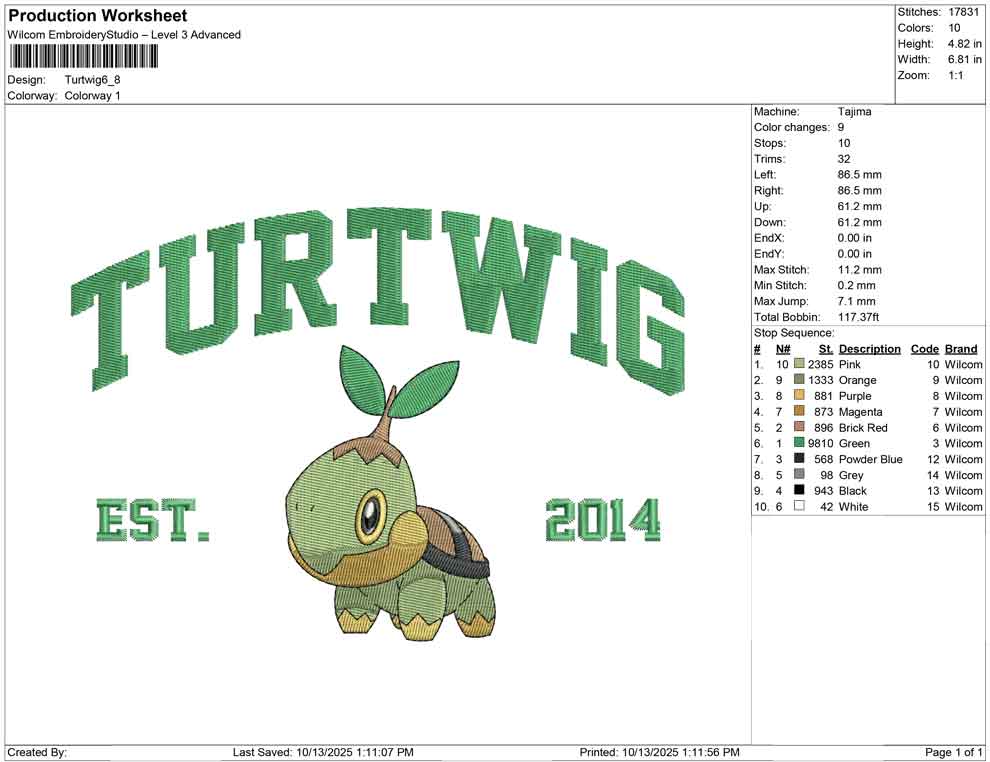Viewport: 990px width, 762px height.
Task: Click the N# column header
Action: 783,349
